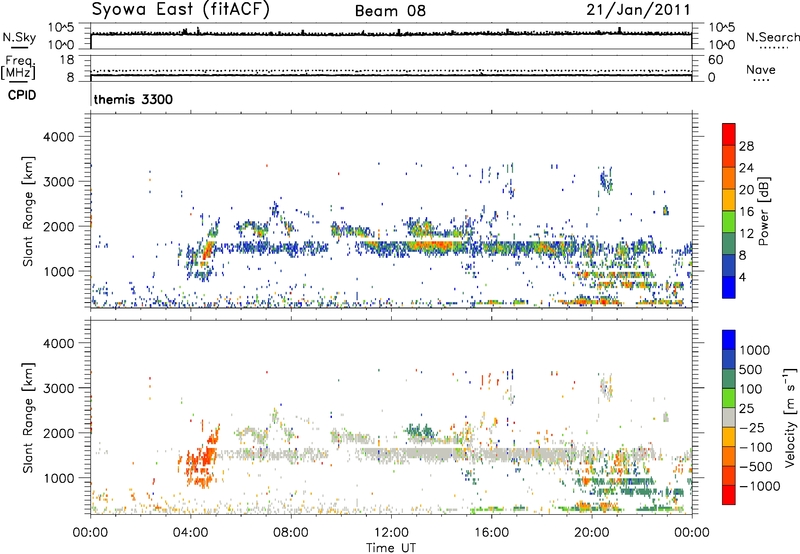Pick the teal velocity swatch between 100 and 500
Screen dimensions: 800x554
pyautogui.click(x=729, y=379)
